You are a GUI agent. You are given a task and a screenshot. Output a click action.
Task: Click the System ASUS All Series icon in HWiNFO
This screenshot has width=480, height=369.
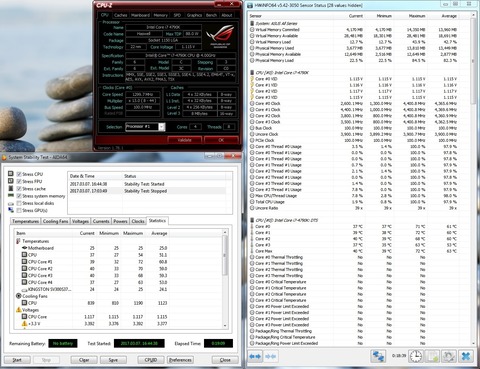[x=252, y=23]
